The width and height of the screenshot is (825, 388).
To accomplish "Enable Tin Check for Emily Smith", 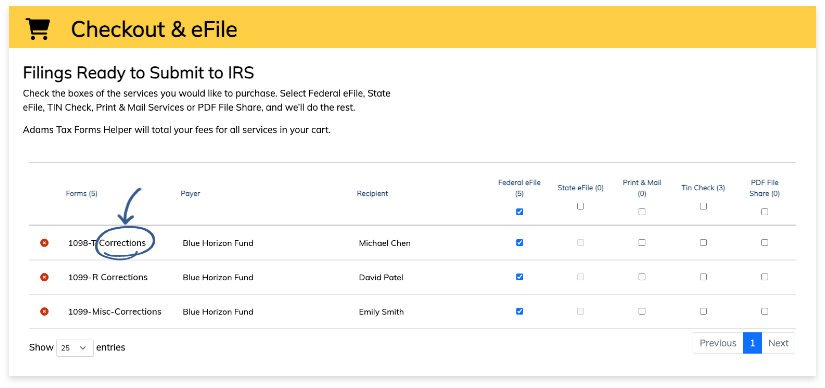I will coord(703,311).
